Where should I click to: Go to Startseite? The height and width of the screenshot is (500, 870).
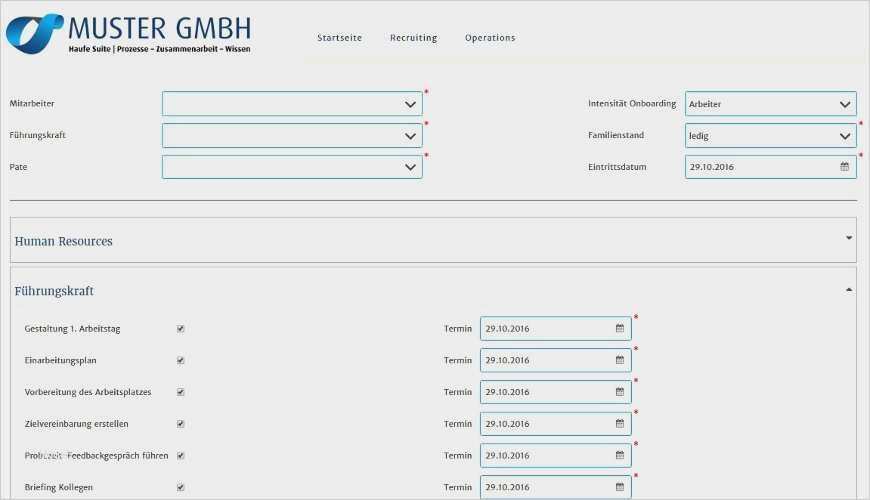tap(340, 38)
